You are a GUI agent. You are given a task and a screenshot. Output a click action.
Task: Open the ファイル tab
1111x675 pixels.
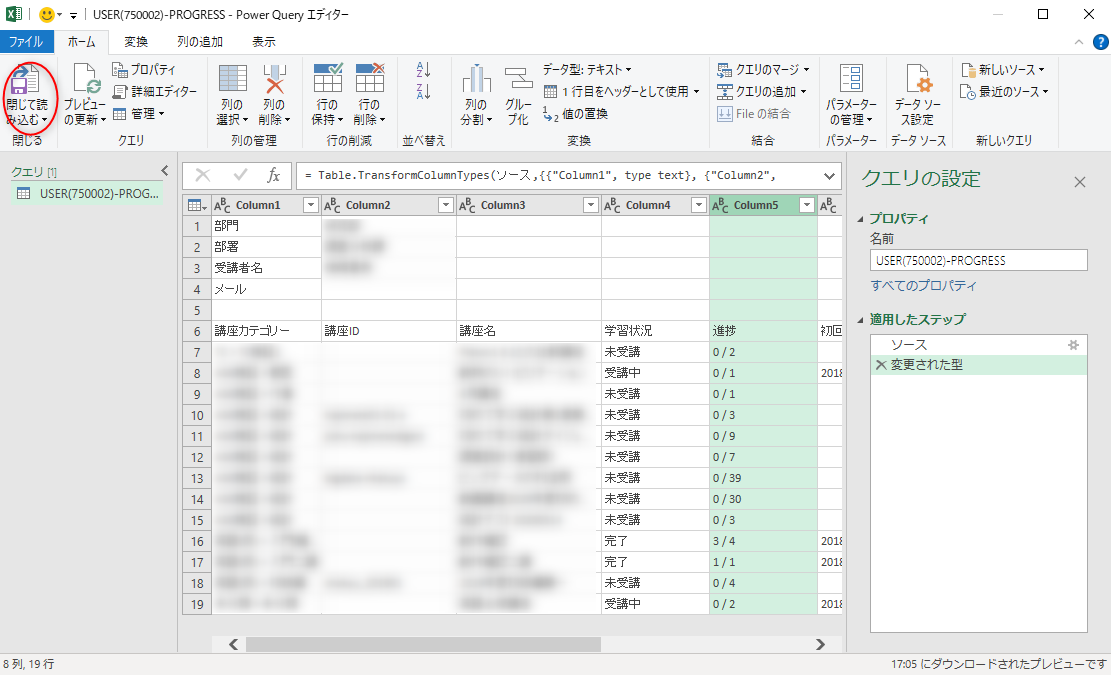point(26,42)
